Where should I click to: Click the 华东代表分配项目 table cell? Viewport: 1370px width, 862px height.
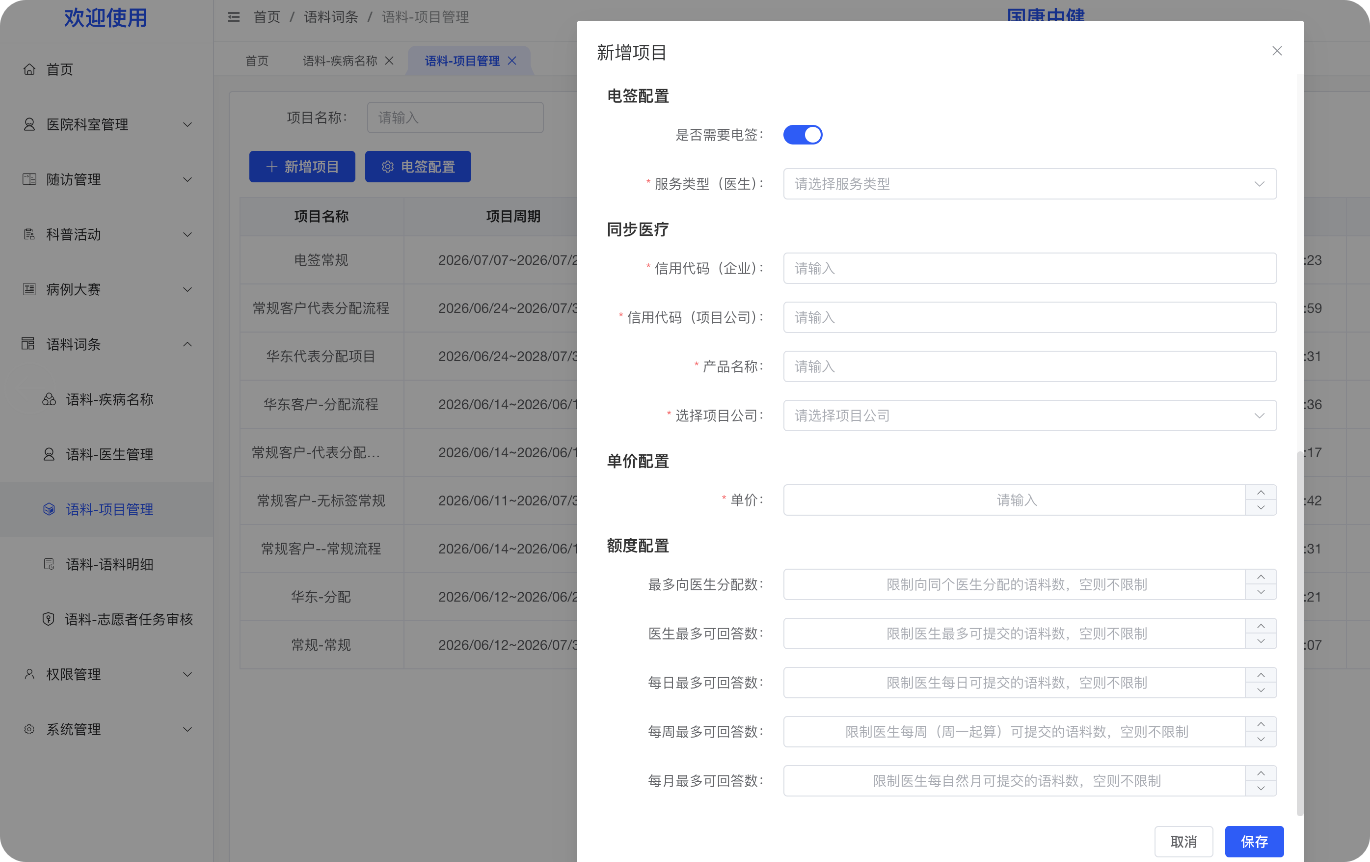click(321, 356)
